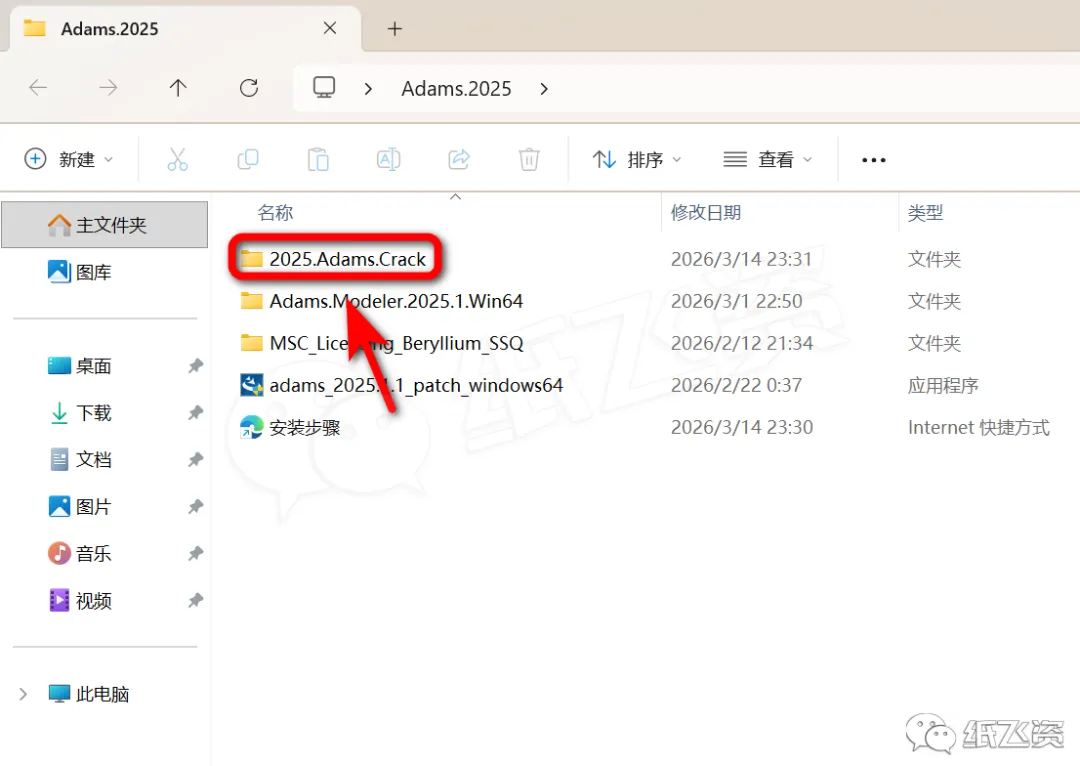The height and width of the screenshot is (766, 1080).
Task: Click date 2026/2/22 0:37
Action: click(736, 385)
